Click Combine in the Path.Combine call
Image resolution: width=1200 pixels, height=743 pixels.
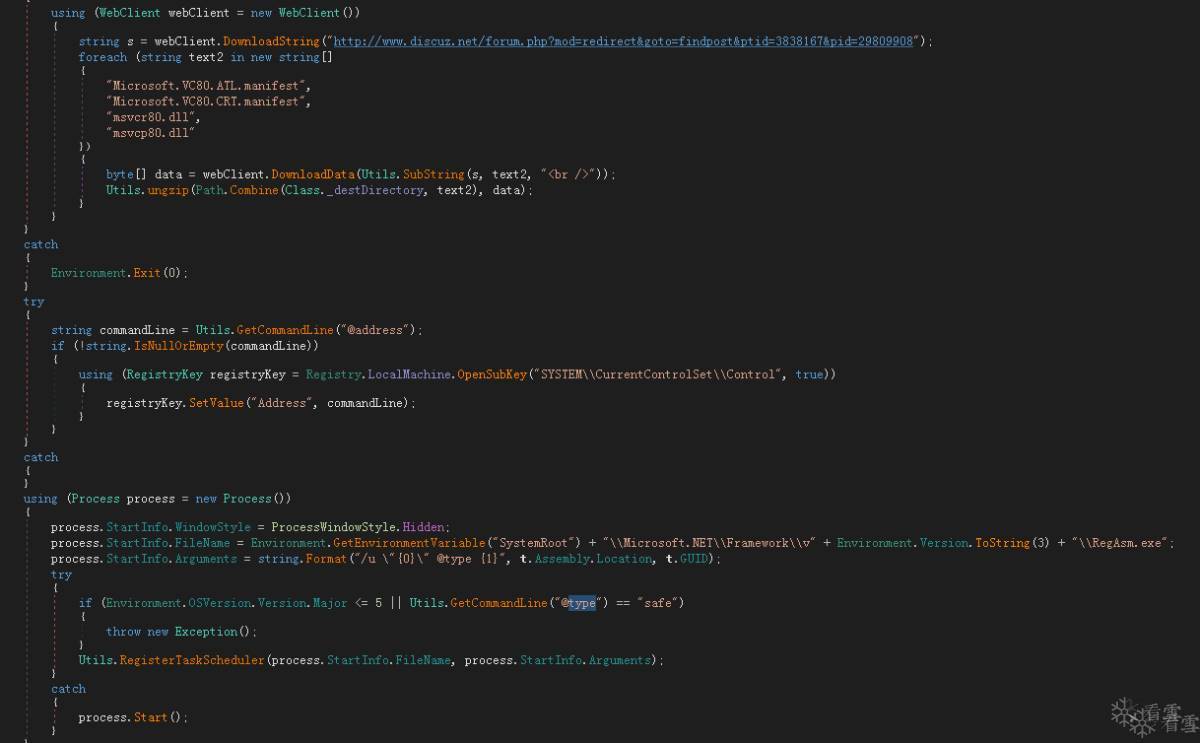[255, 190]
